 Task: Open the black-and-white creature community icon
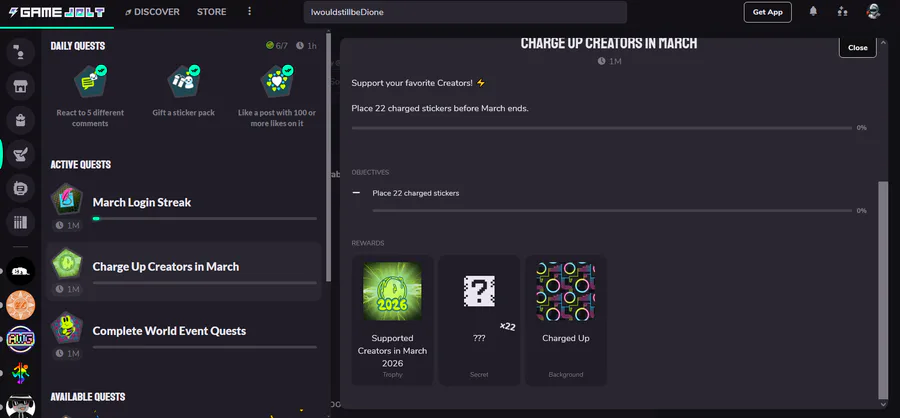[21, 272]
